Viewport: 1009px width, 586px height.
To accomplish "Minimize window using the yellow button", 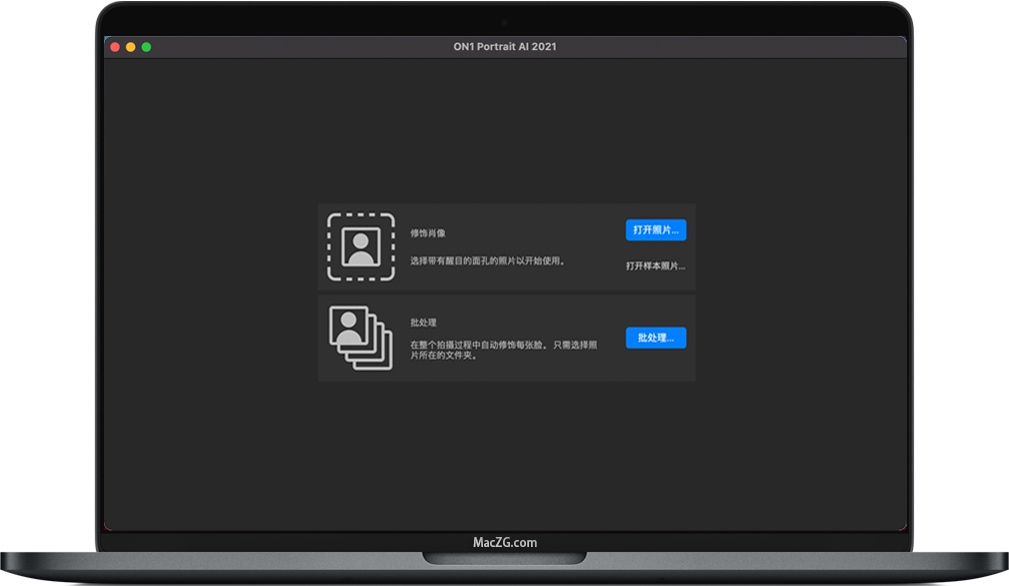I will click(131, 47).
